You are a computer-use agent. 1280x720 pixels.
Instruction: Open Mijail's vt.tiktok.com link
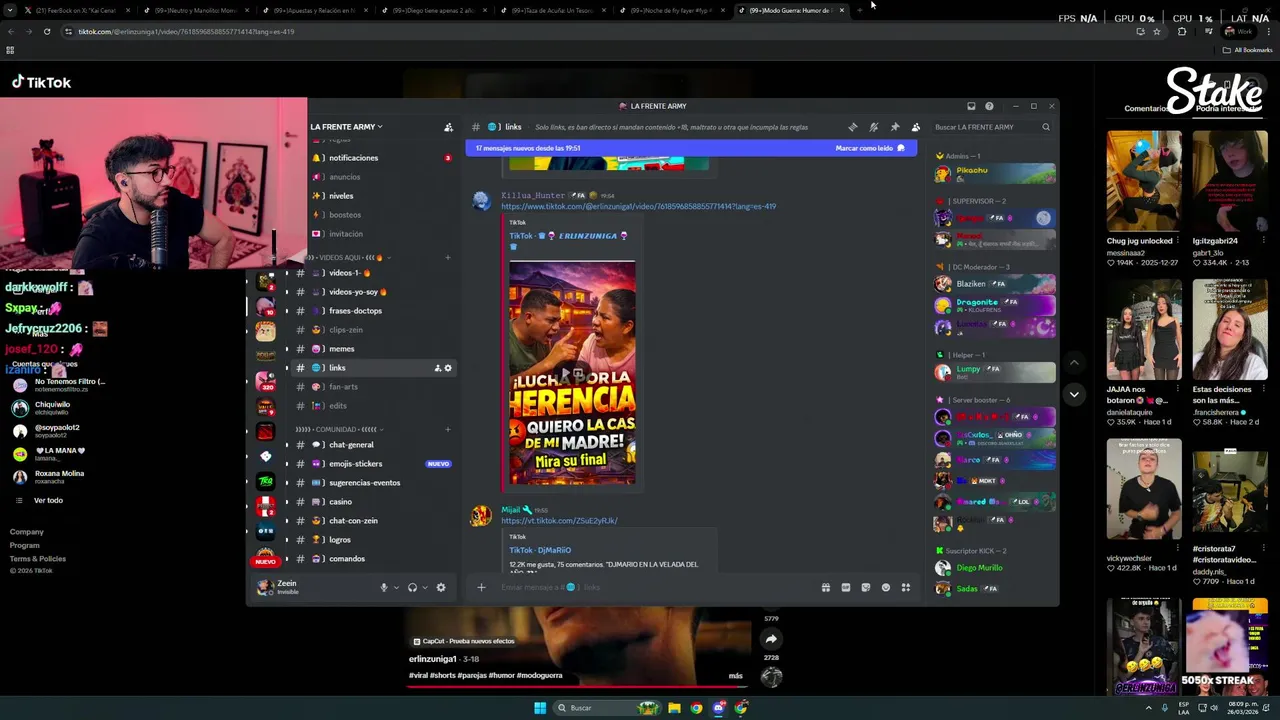pyautogui.click(x=559, y=520)
